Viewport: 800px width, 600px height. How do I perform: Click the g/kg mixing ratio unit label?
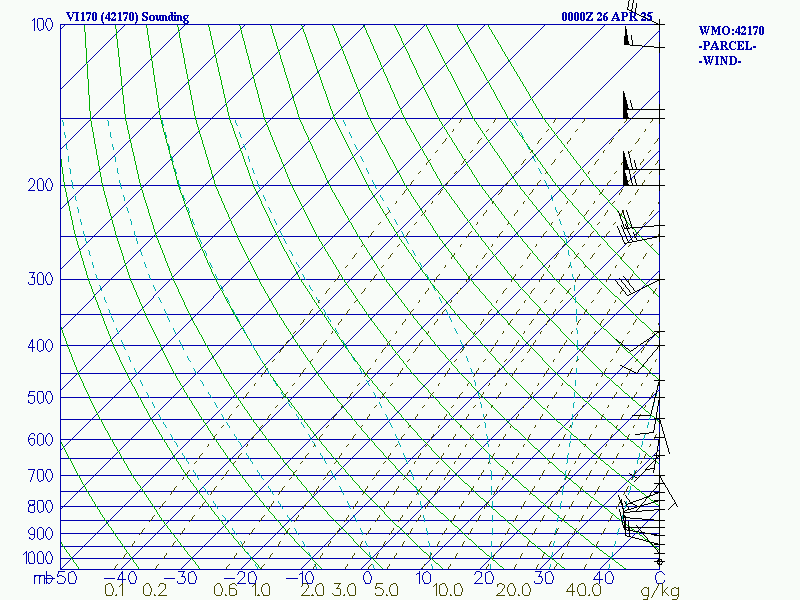coord(660,591)
